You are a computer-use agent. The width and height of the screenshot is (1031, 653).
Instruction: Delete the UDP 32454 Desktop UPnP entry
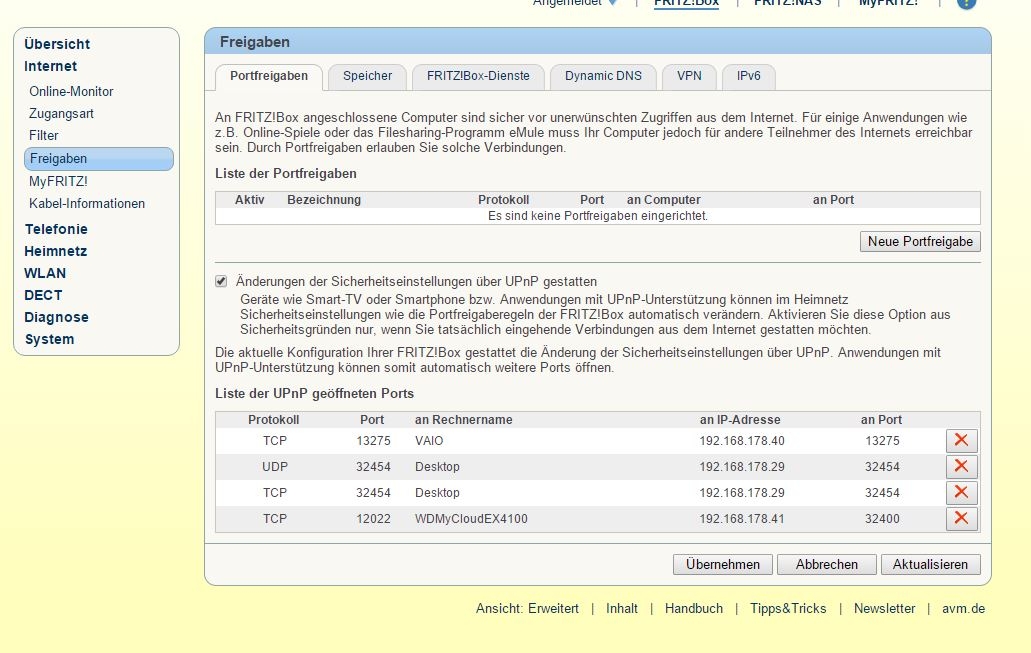coord(961,466)
